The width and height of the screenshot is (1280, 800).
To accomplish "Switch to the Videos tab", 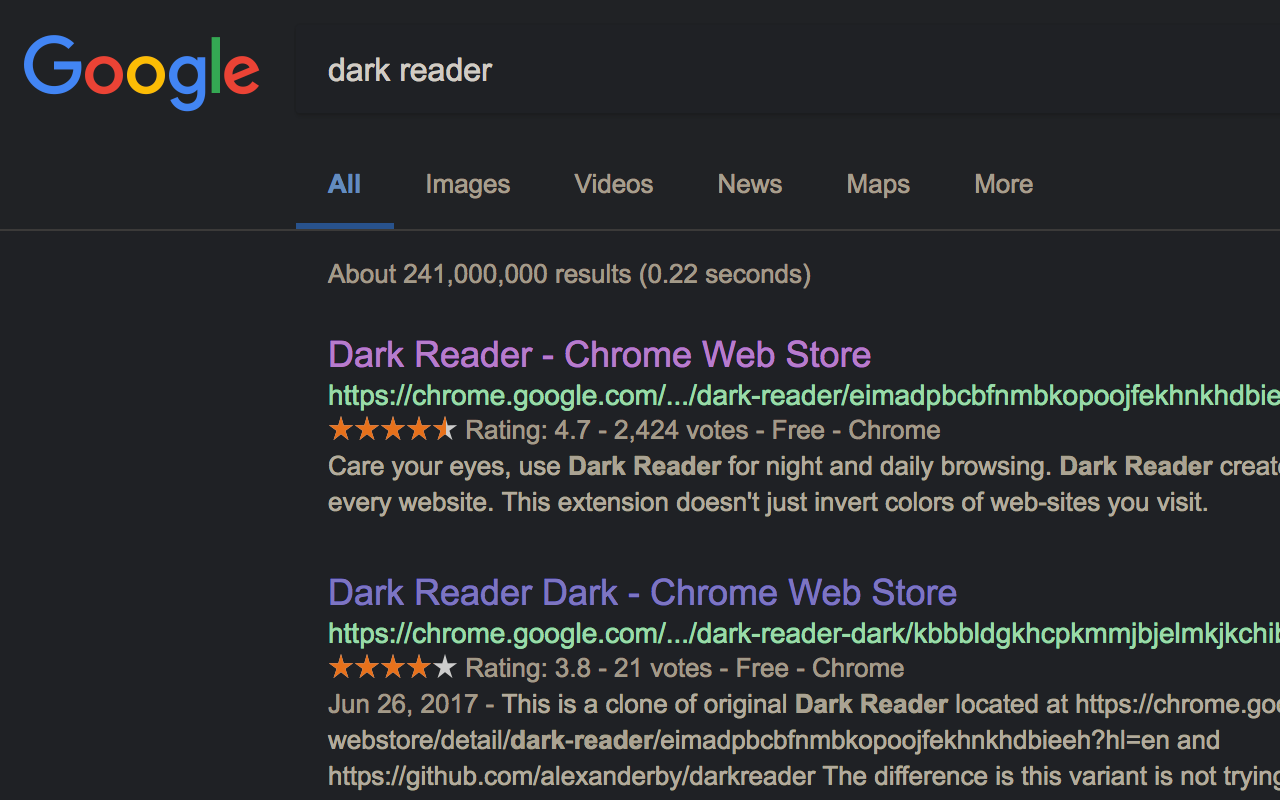I will [613, 184].
